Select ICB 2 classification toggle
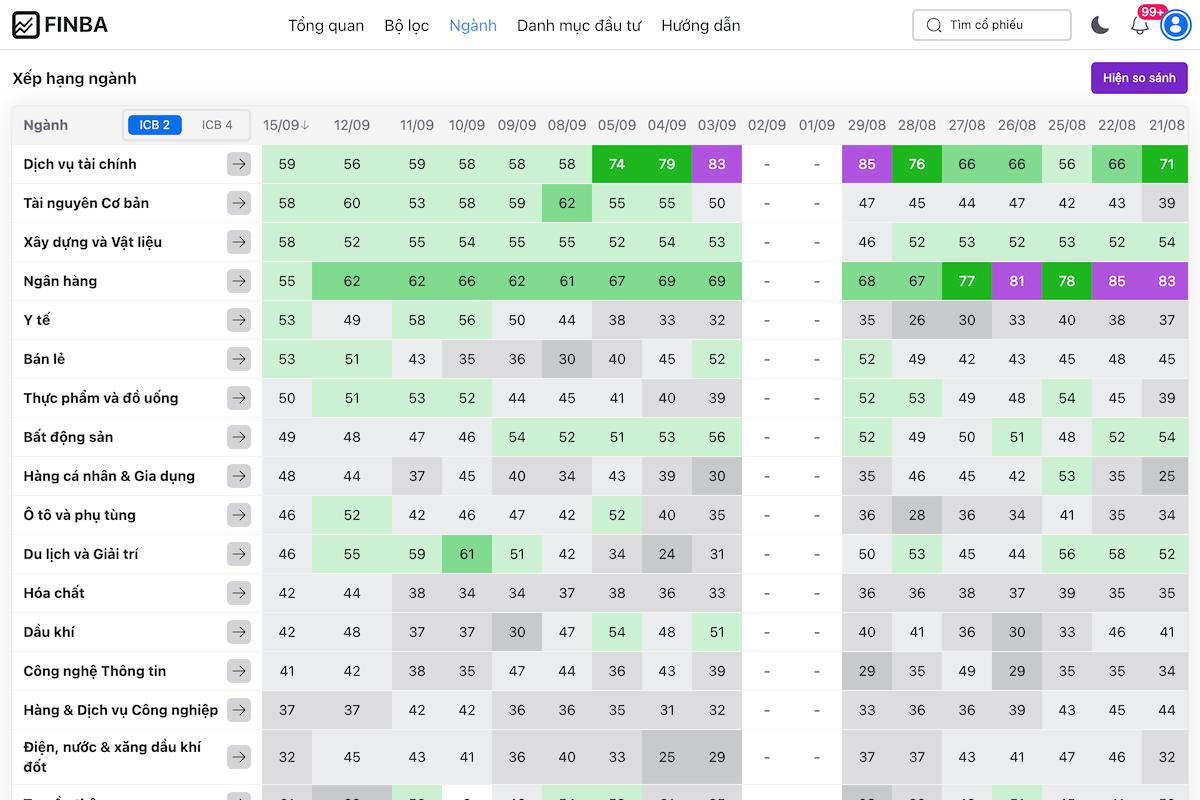This screenshot has width=1200, height=800. click(x=155, y=125)
